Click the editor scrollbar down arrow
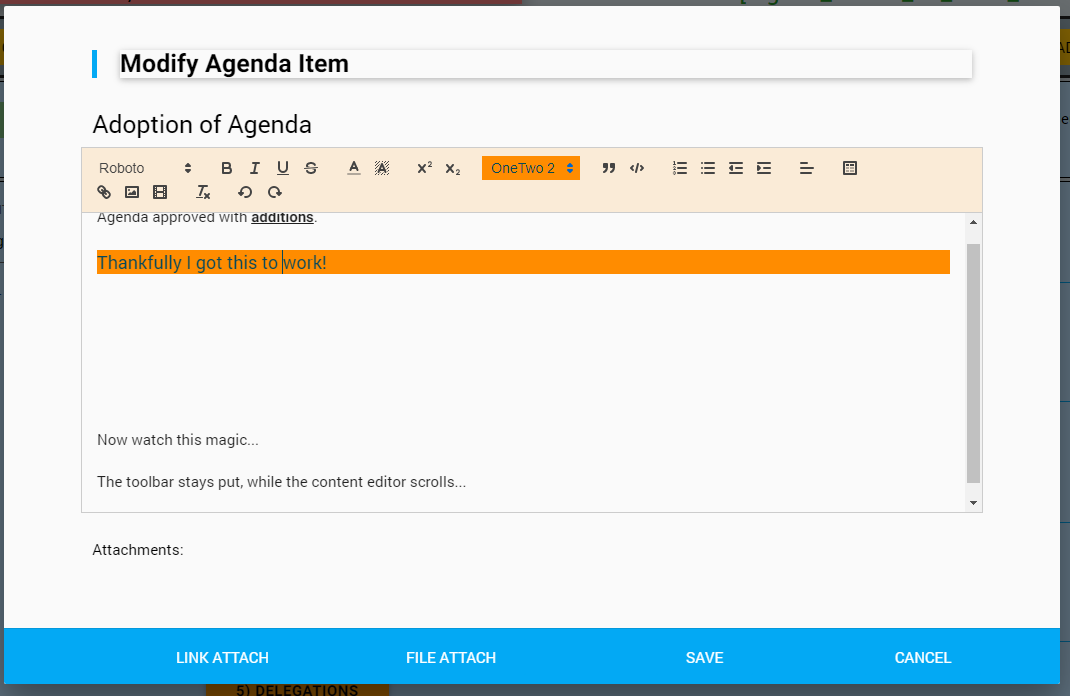The width and height of the screenshot is (1070, 696). tap(973, 503)
